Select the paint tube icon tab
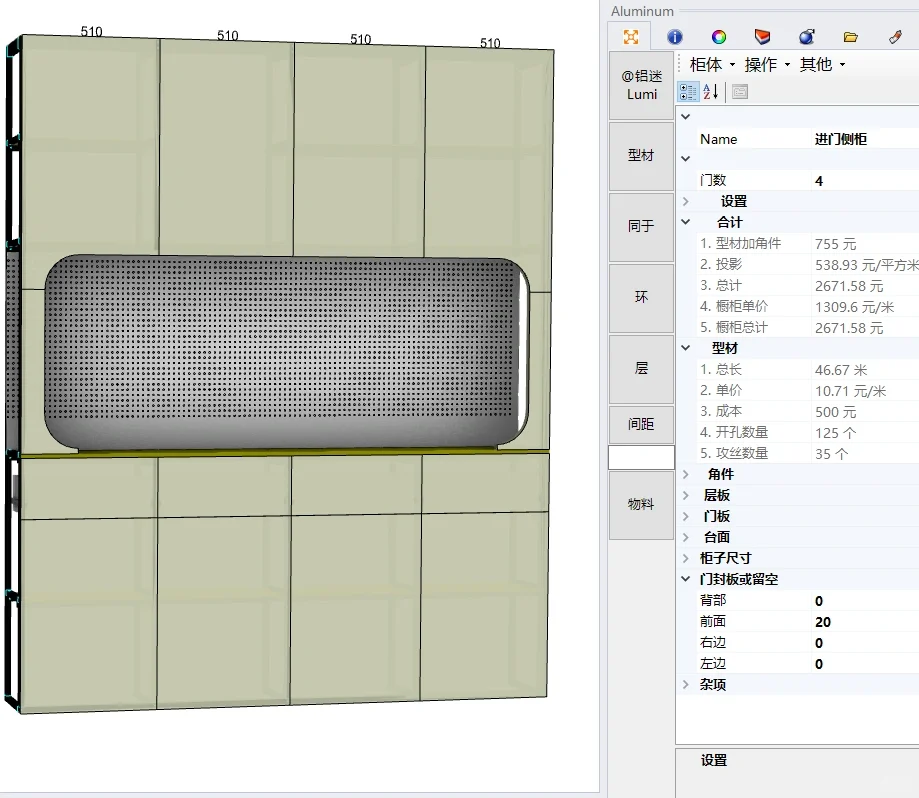The height and width of the screenshot is (798, 919). (895, 37)
